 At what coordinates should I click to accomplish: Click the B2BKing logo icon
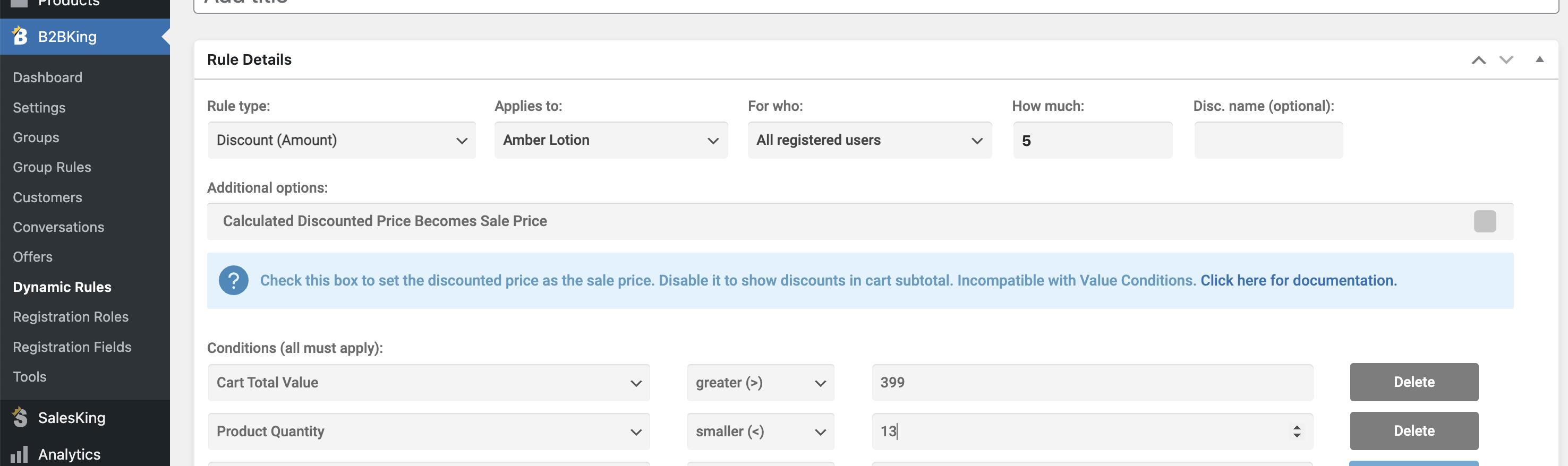point(20,36)
